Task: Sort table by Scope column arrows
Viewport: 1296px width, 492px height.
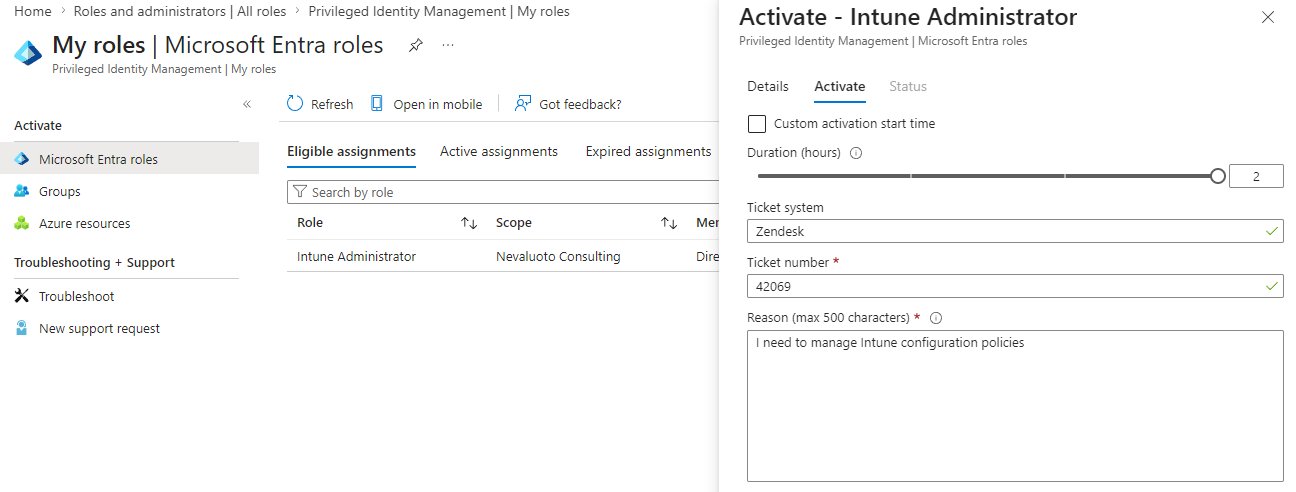Action: (x=669, y=223)
